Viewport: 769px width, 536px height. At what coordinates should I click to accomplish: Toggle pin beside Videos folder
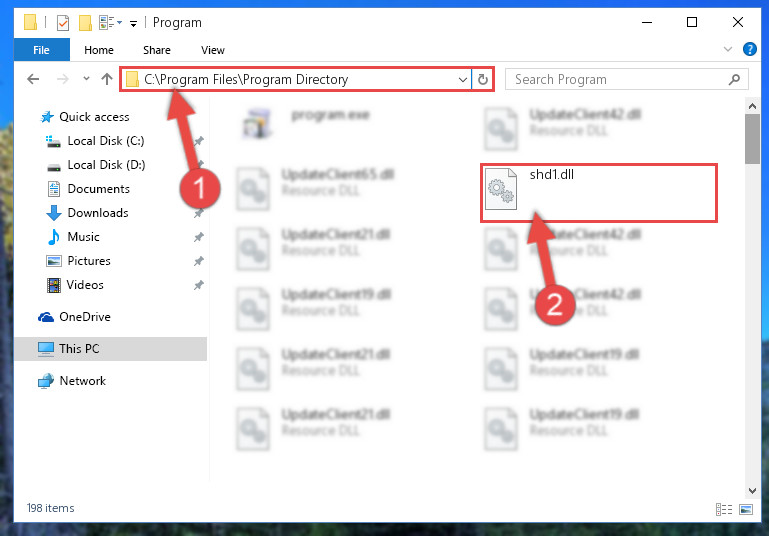point(198,285)
